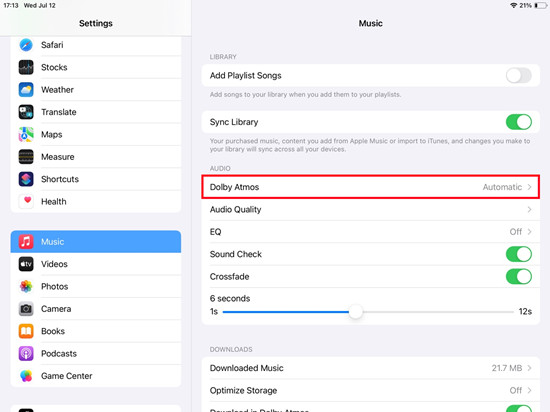Open Health settings row
Viewport: 550px width, 412px height.
pyautogui.click(x=96, y=202)
